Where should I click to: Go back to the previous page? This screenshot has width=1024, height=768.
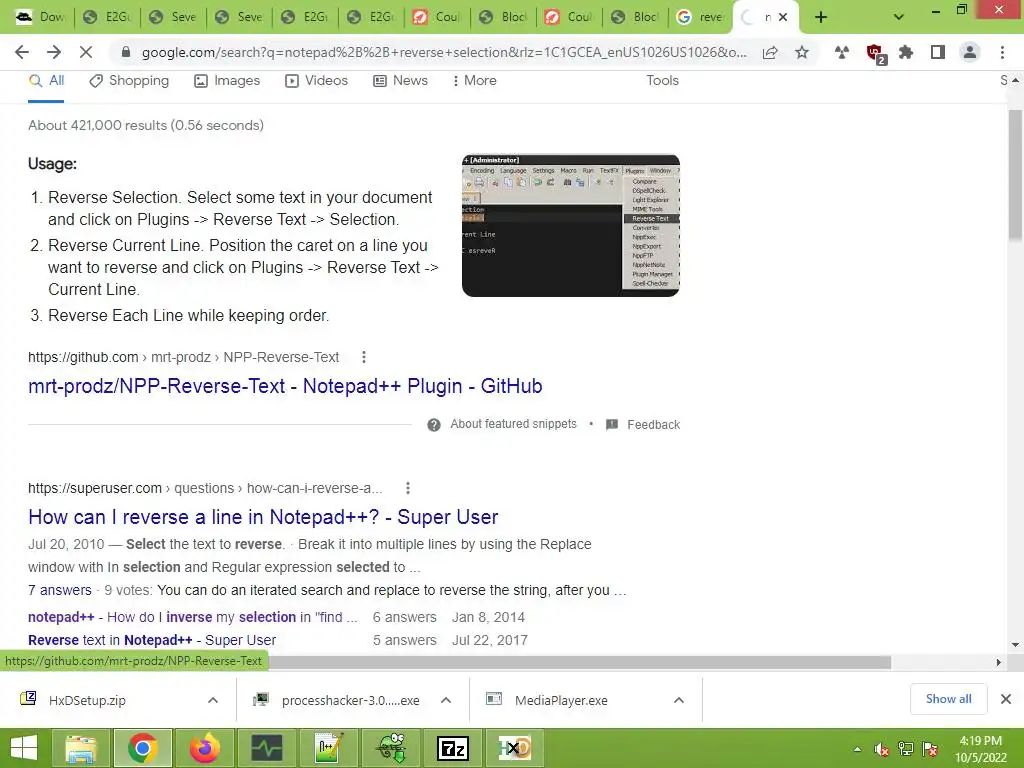22,52
